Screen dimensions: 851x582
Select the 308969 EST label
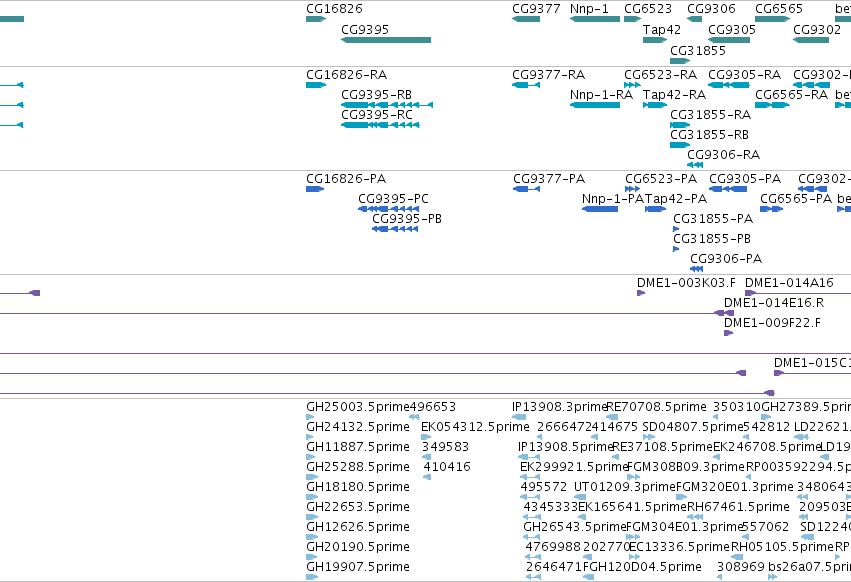pyautogui.click(x=740, y=567)
